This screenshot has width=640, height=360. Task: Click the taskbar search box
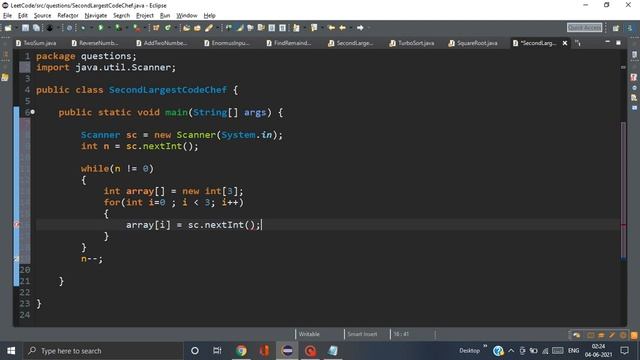point(103,351)
